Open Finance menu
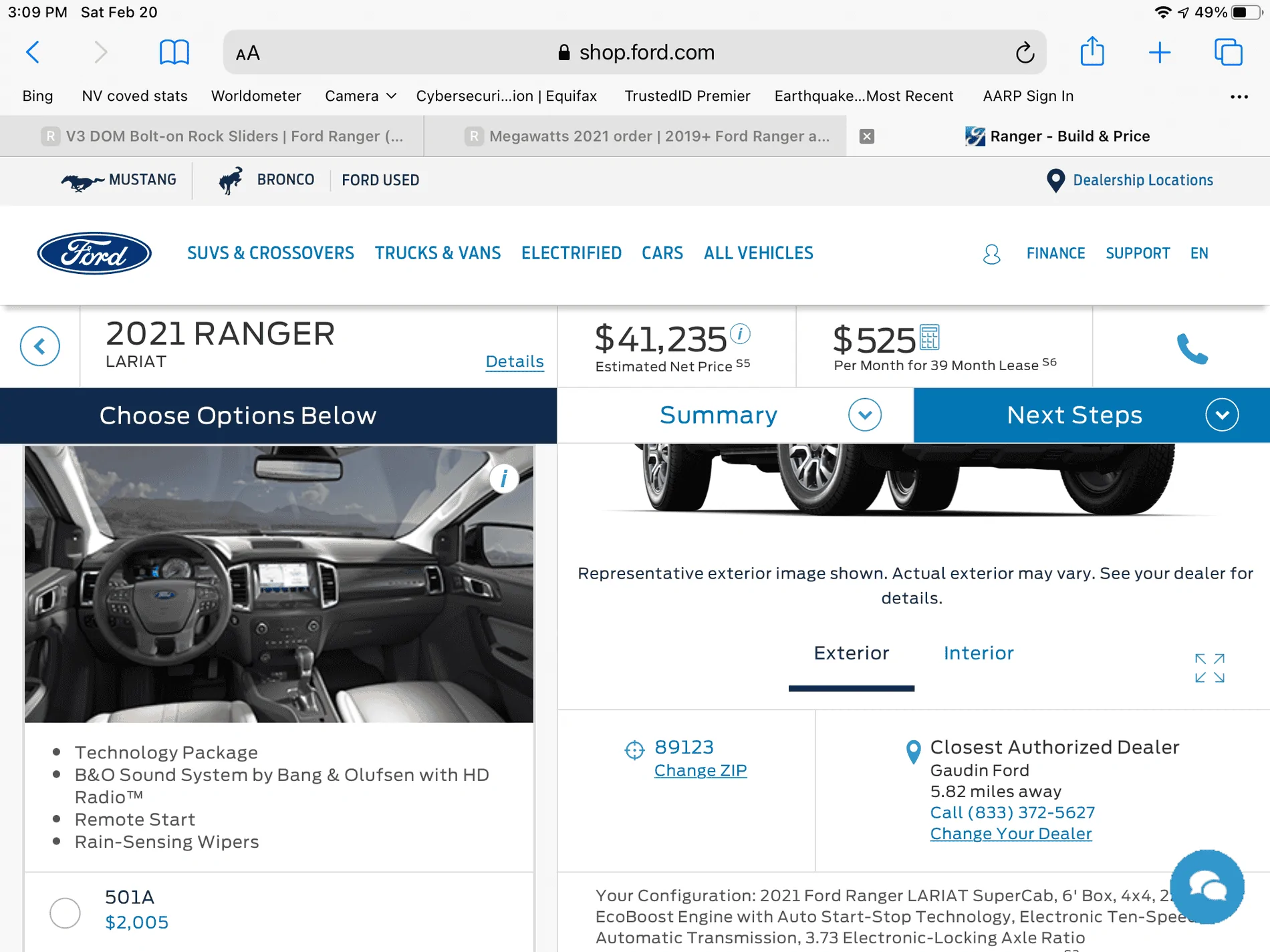Image resolution: width=1270 pixels, height=952 pixels. (x=1055, y=253)
